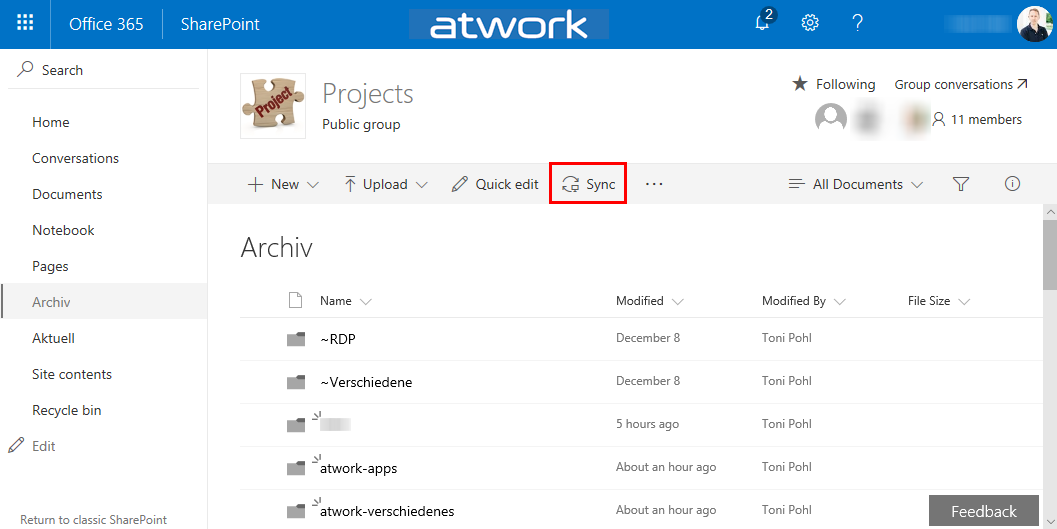Click the ~RDP folder icon
The width and height of the screenshot is (1057, 529).
(296, 339)
